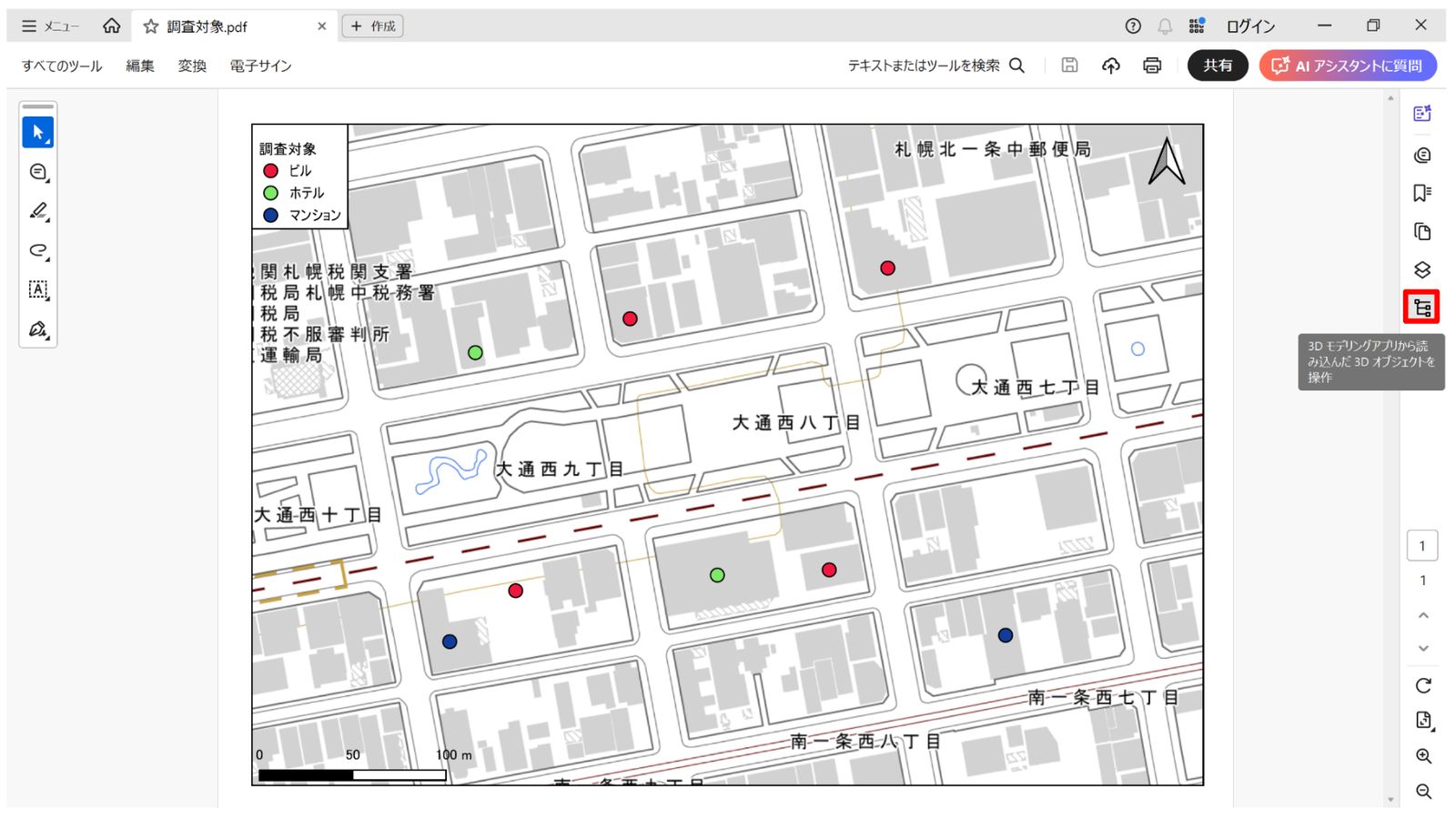Close the 調査対象.pdf tab
Viewport: 1456px width, 819px height.
click(x=321, y=26)
